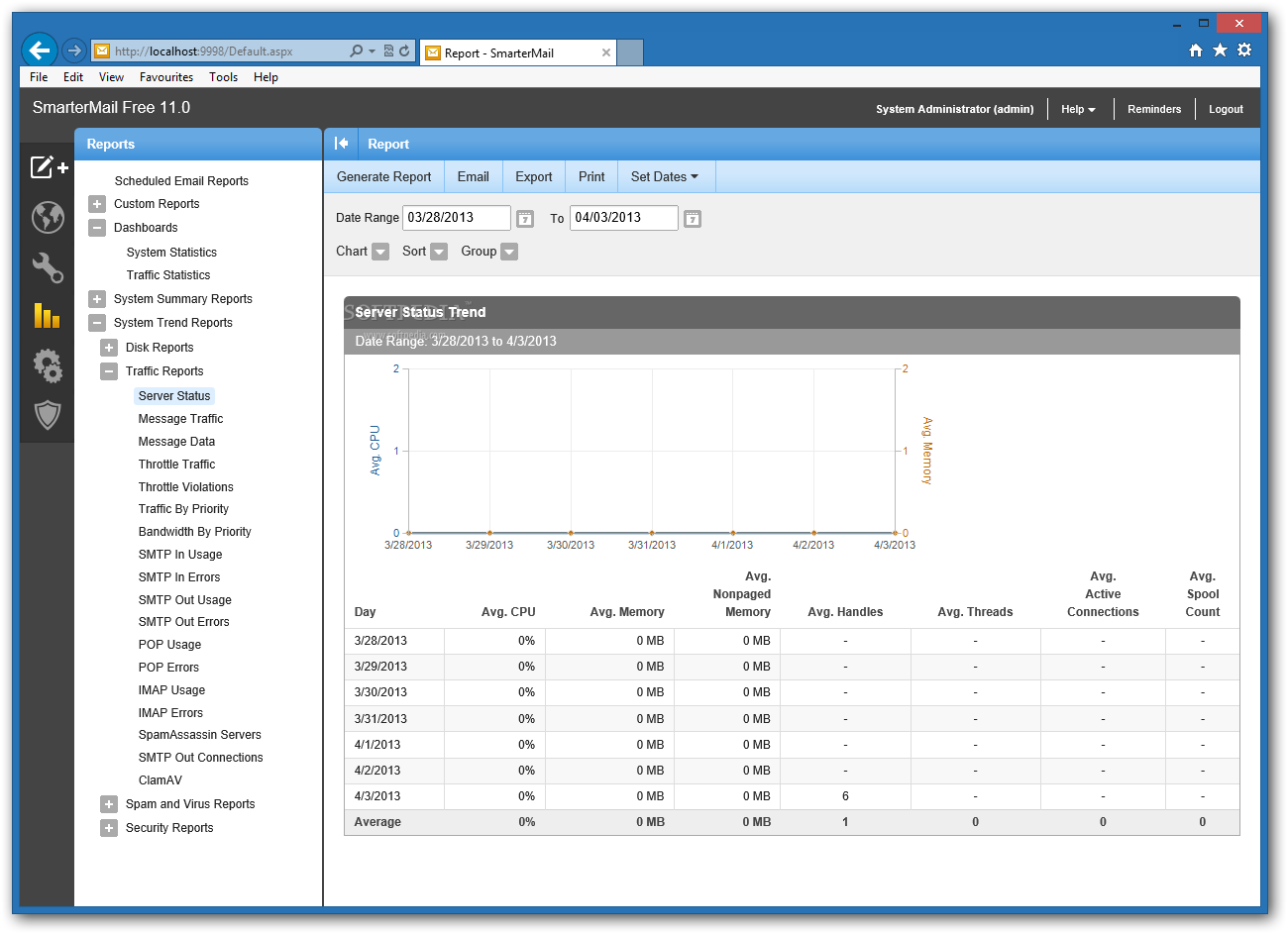The width and height of the screenshot is (1288, 934).
Task: Open the gears management icon in sidebar
Action: [x=48, y=365]
